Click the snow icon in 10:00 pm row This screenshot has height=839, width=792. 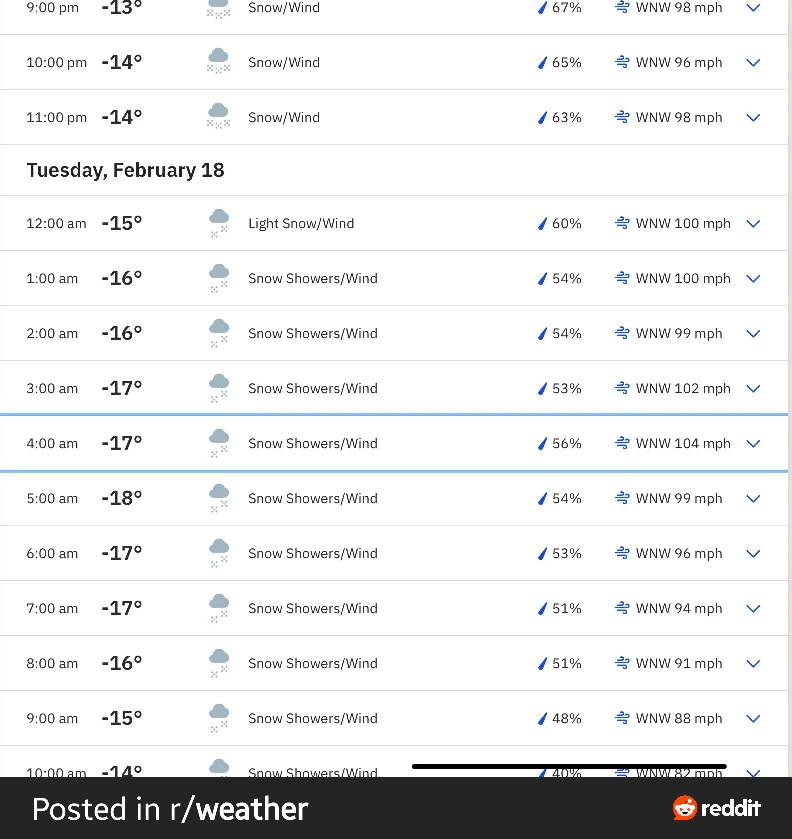218,61
